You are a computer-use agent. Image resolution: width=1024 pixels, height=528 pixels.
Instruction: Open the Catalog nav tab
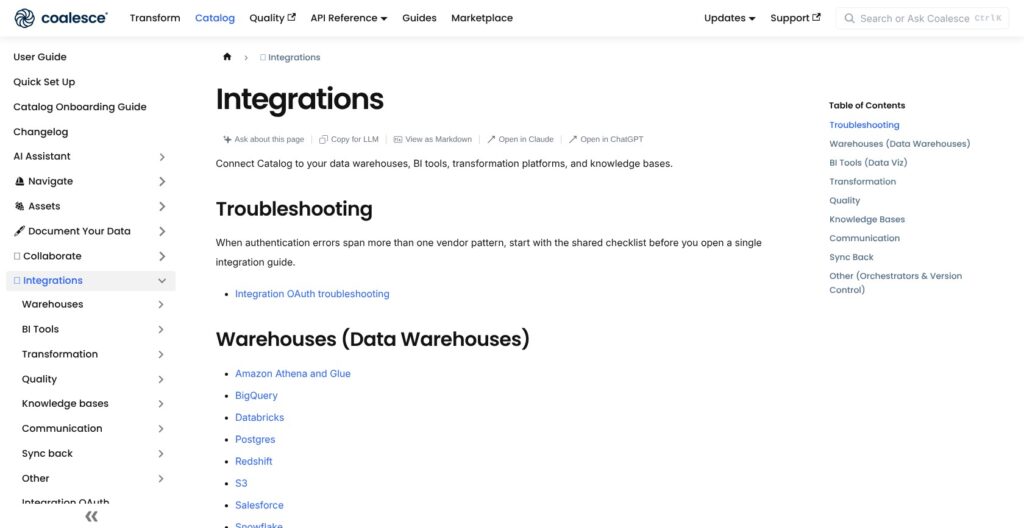[215, 18]
